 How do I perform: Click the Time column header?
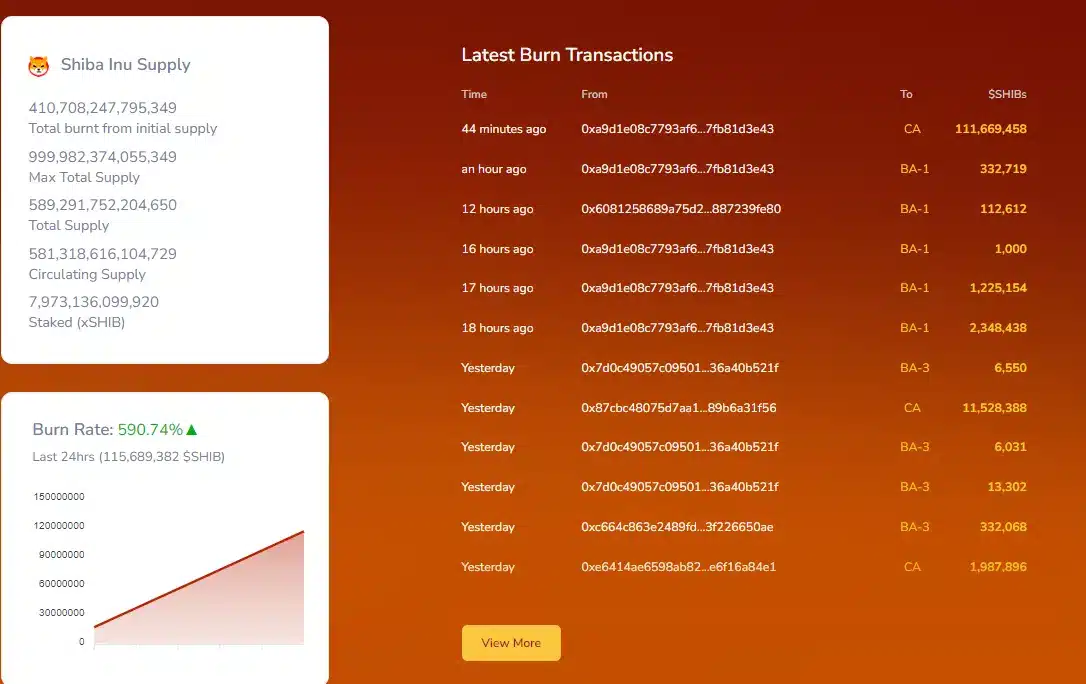(x=474, y=94)
